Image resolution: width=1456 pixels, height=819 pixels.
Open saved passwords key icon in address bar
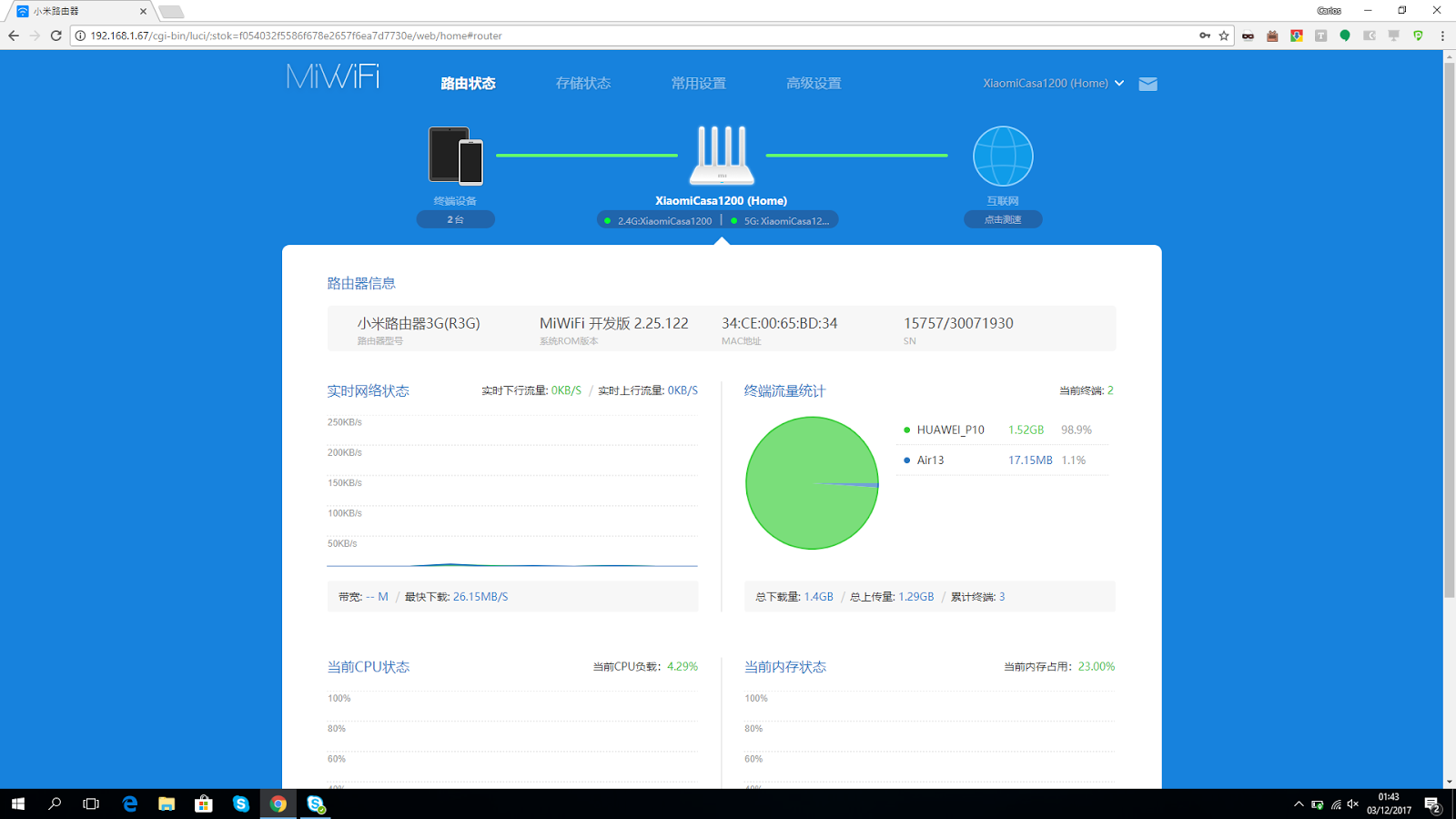click(x=1205, y=35)
